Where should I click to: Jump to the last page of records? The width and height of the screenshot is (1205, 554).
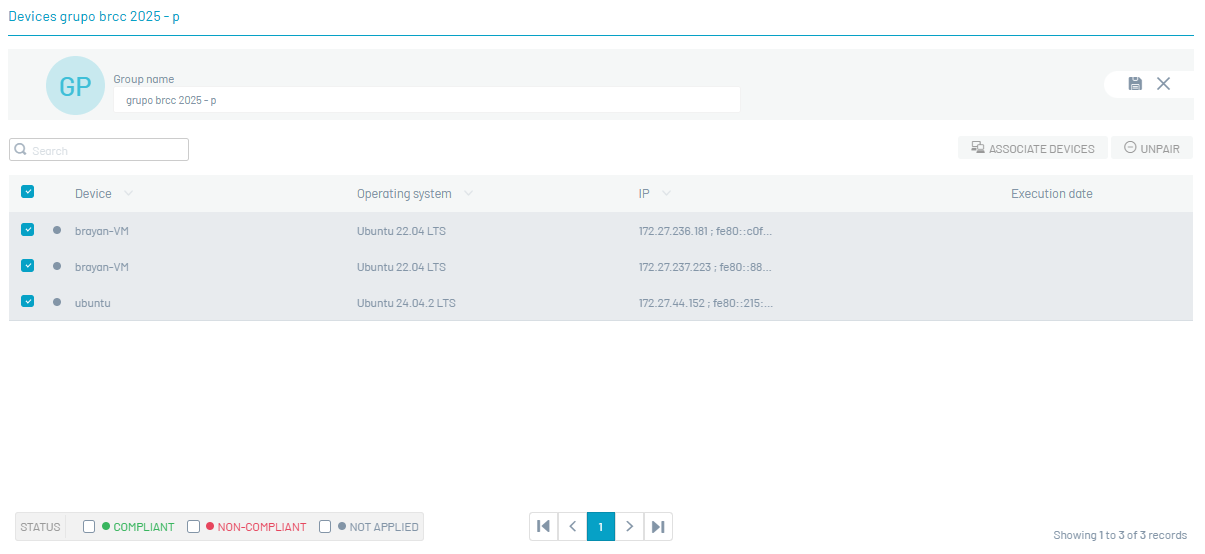pos(658,526)
